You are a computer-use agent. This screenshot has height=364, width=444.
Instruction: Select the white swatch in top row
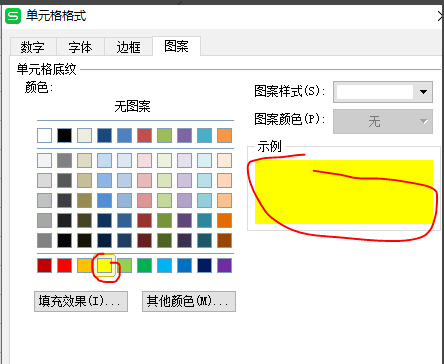point(44,135)
